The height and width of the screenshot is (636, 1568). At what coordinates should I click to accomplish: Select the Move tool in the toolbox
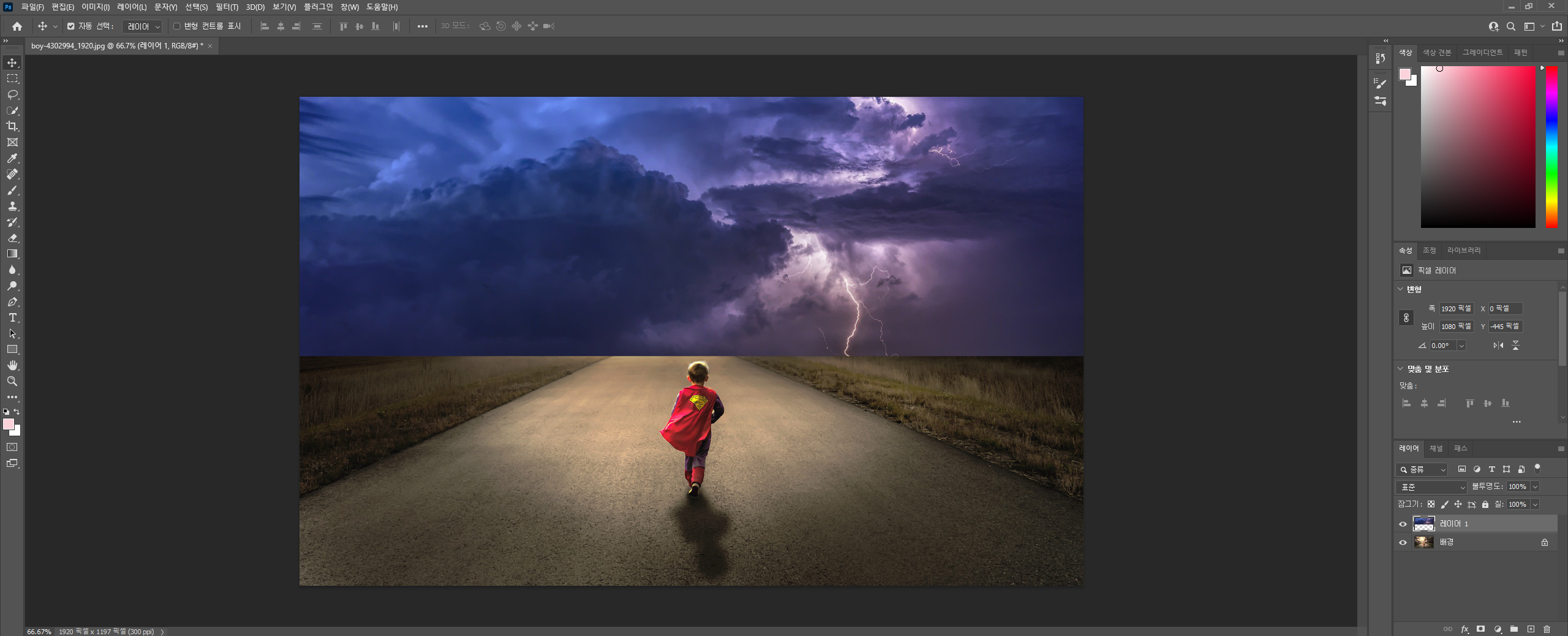(12, 62)
